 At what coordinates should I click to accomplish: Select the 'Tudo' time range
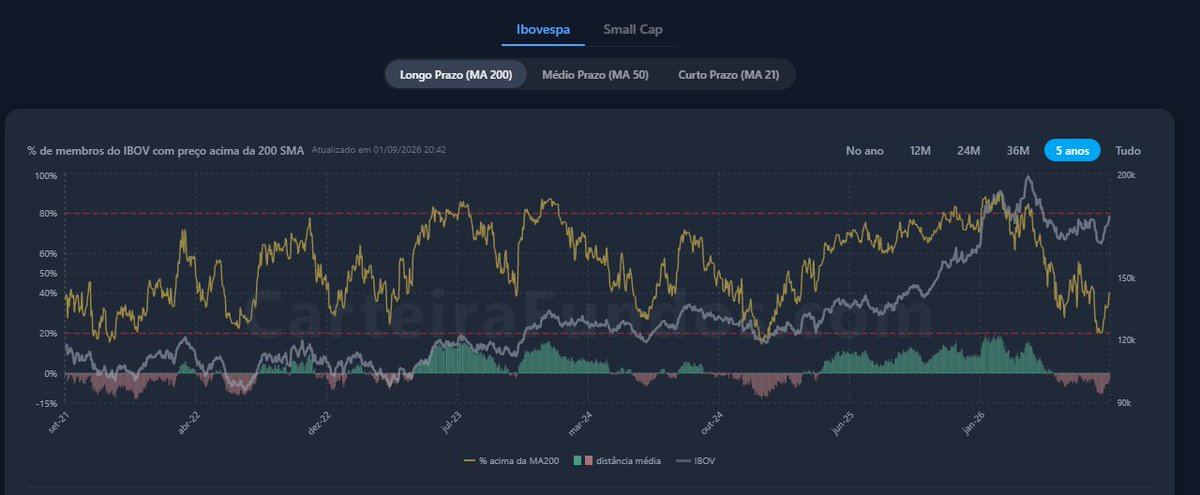(x=1127, y=151)
